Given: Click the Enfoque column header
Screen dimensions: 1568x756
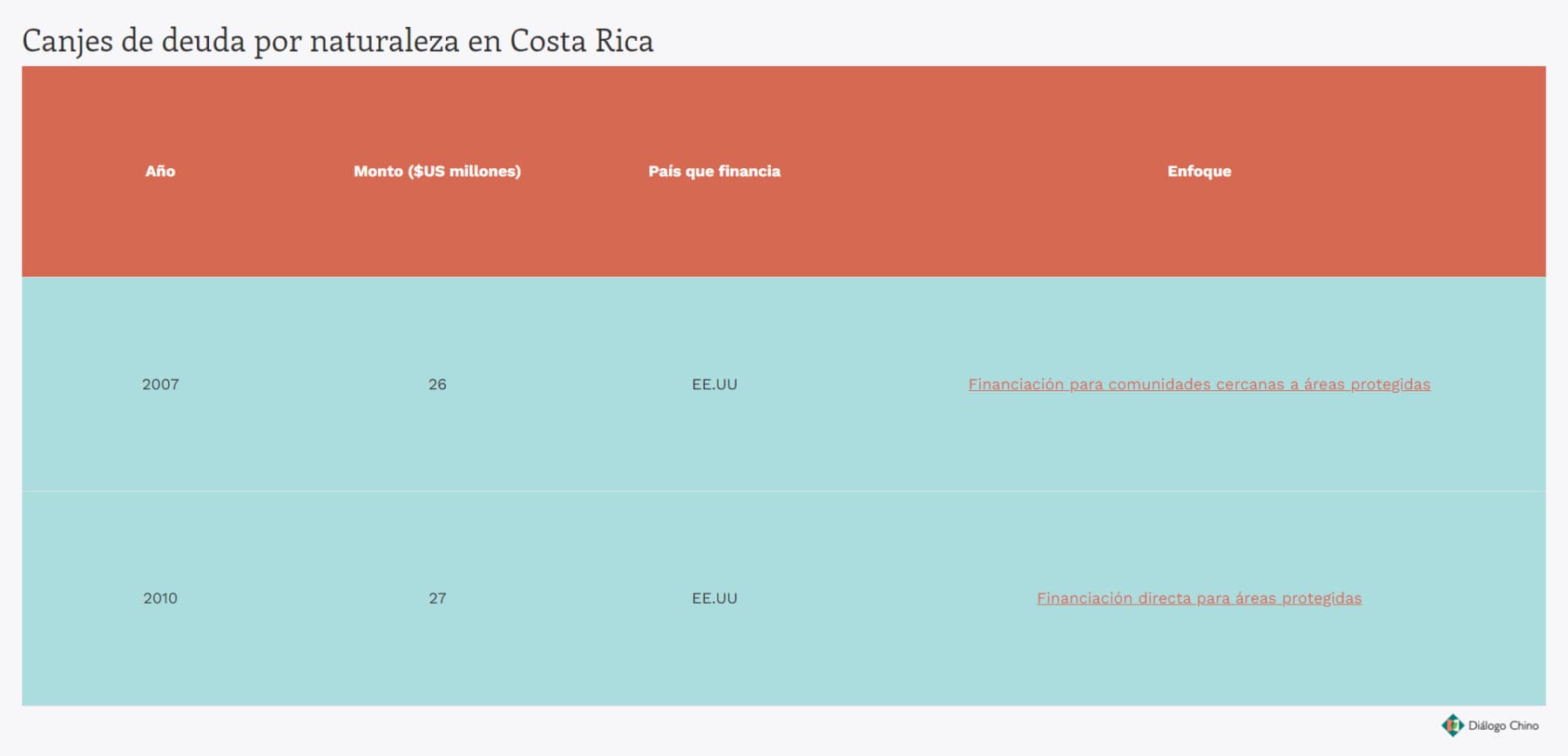Looking at the screenshot, I should (x=1200, y=172).
